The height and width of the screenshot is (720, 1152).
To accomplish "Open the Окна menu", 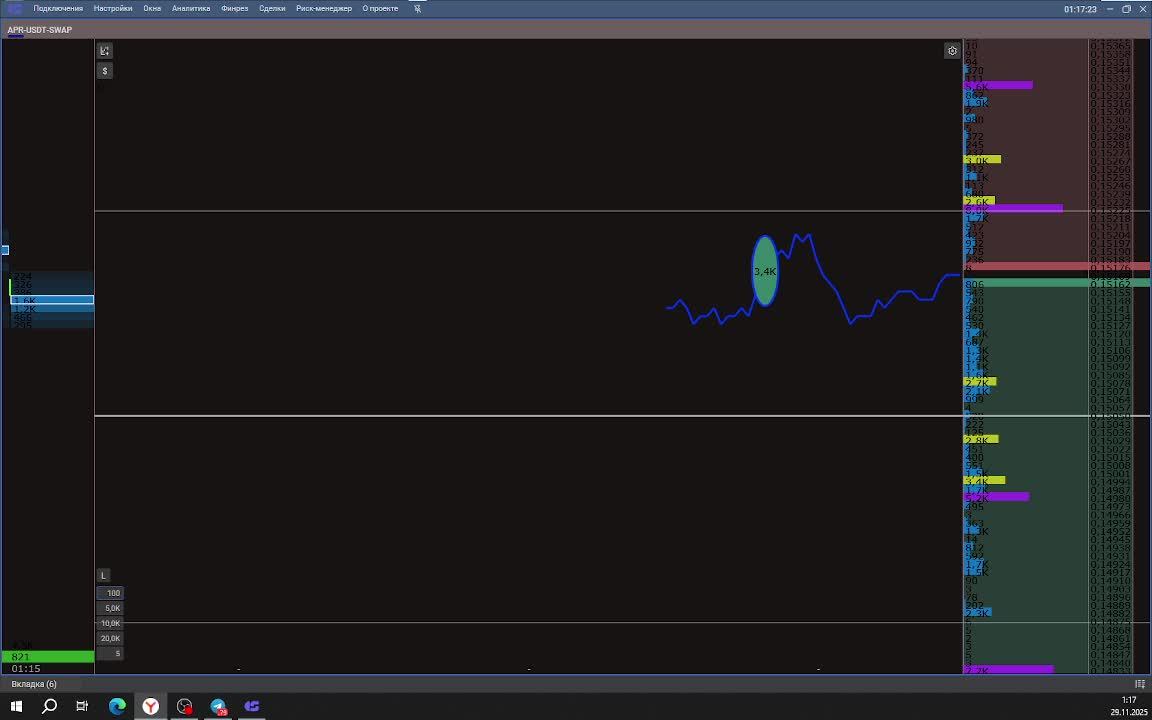I will coord(152,9).
